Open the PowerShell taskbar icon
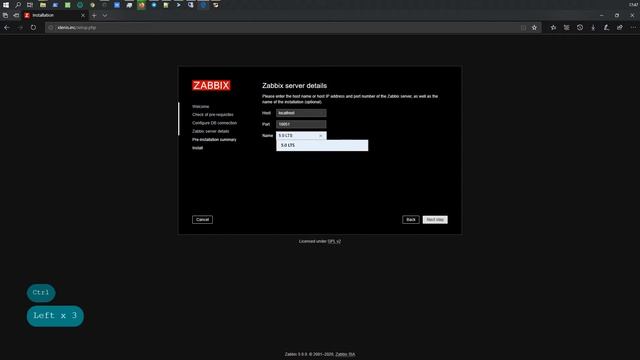This screenshot has height=360, width=640. click(x=178, y=5)
